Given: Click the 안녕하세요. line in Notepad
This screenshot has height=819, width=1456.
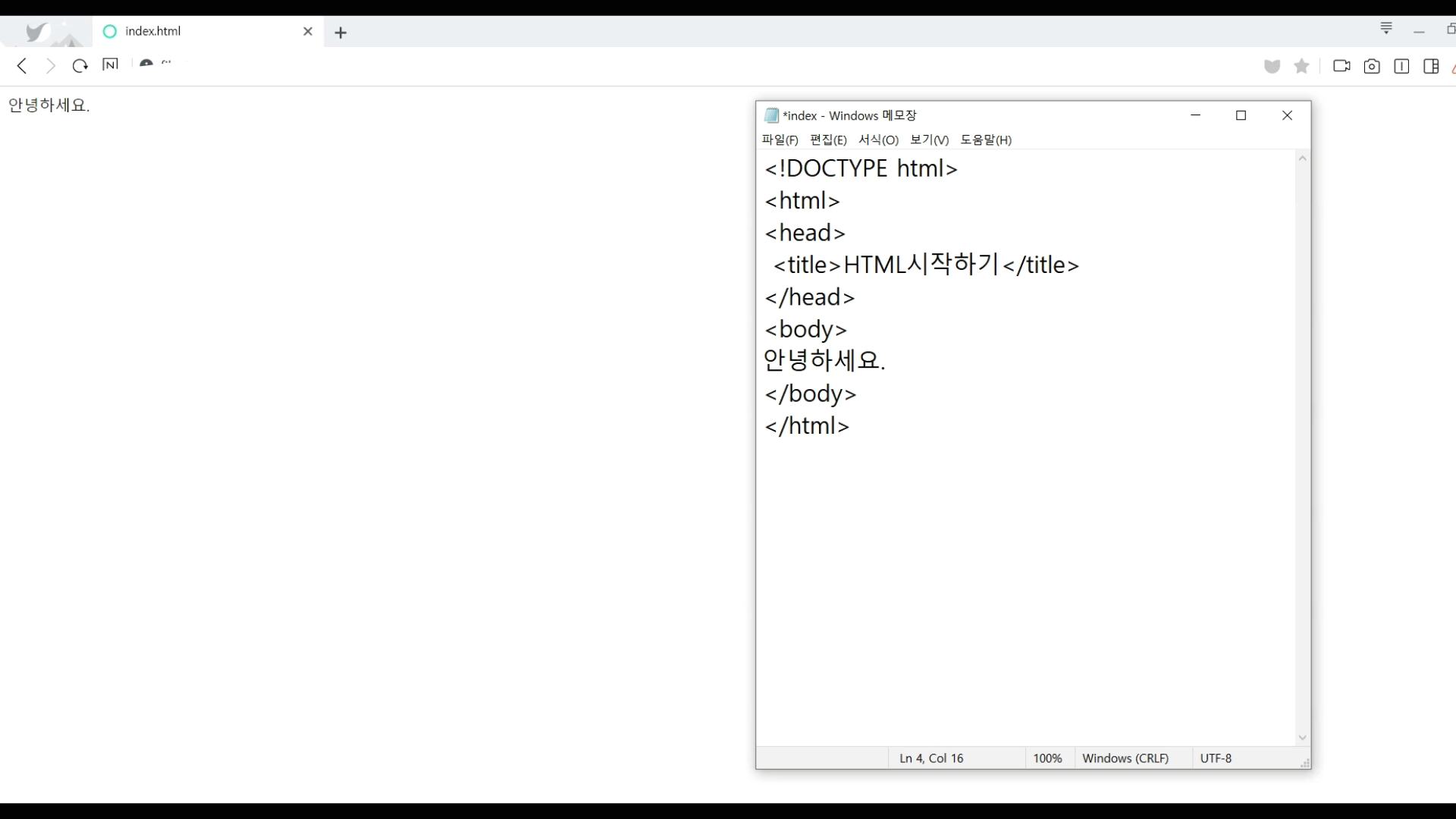Looking at the screenshot, I should click(824, 361).
